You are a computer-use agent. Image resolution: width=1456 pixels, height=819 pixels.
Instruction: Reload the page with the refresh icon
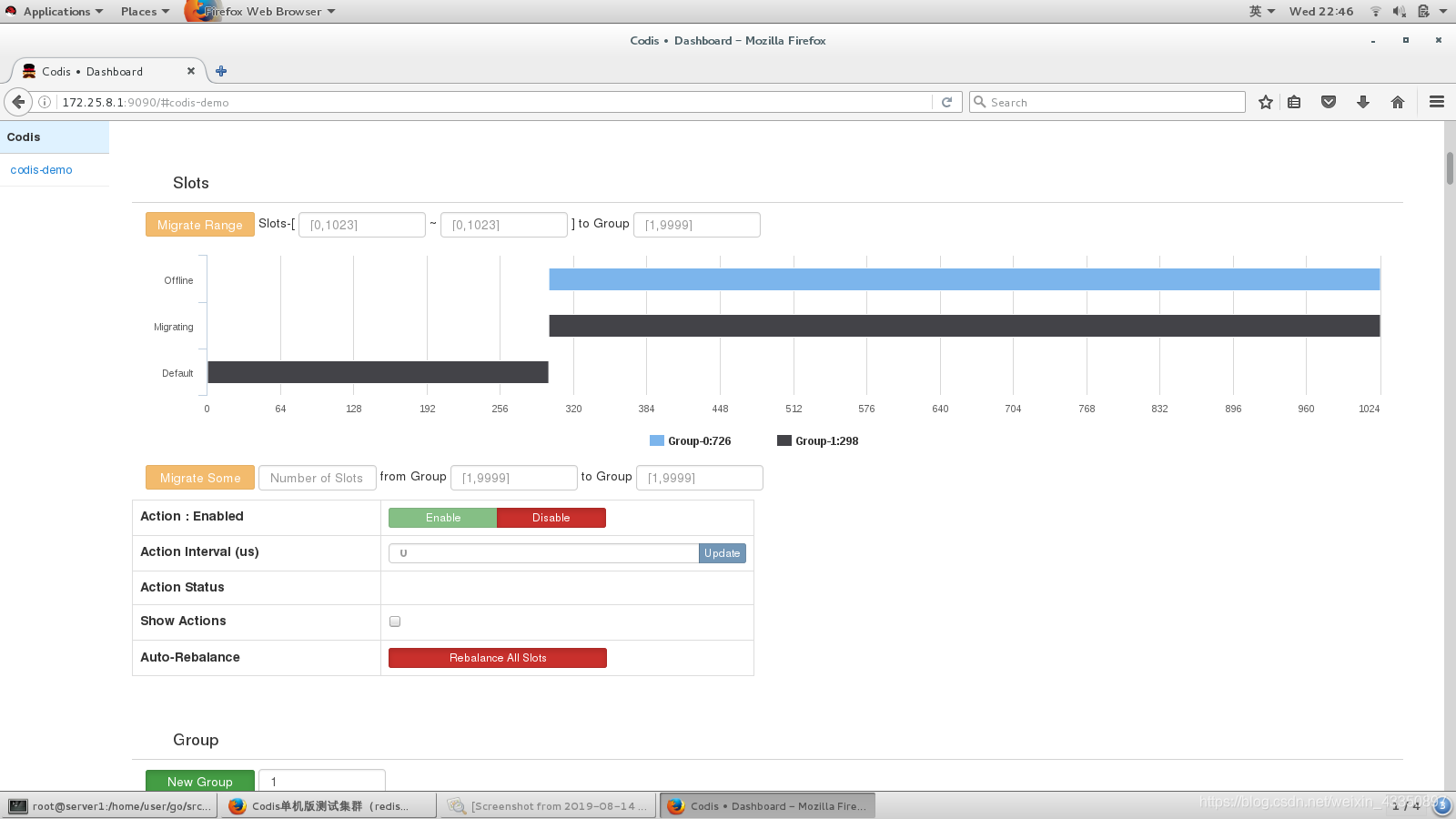[946, 102]
